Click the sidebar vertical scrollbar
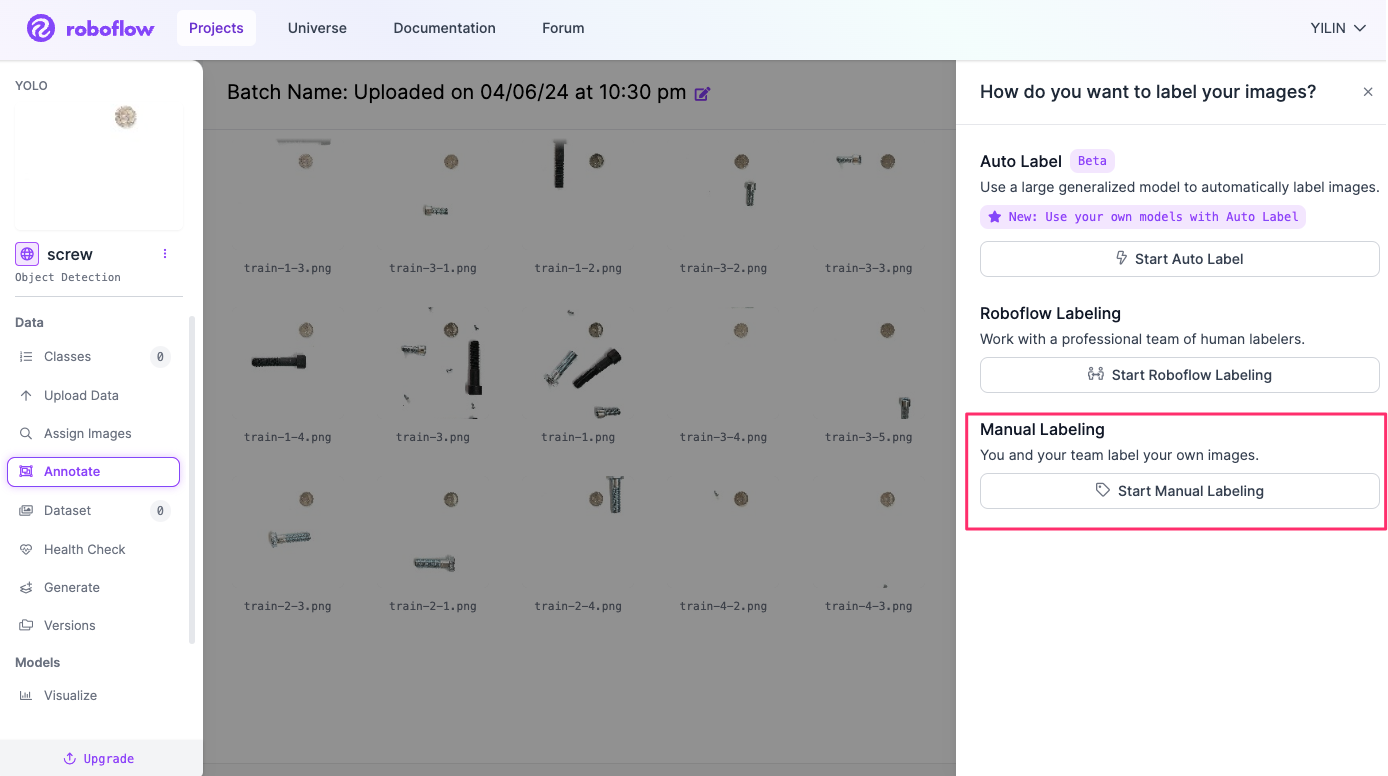 (192, 480)
